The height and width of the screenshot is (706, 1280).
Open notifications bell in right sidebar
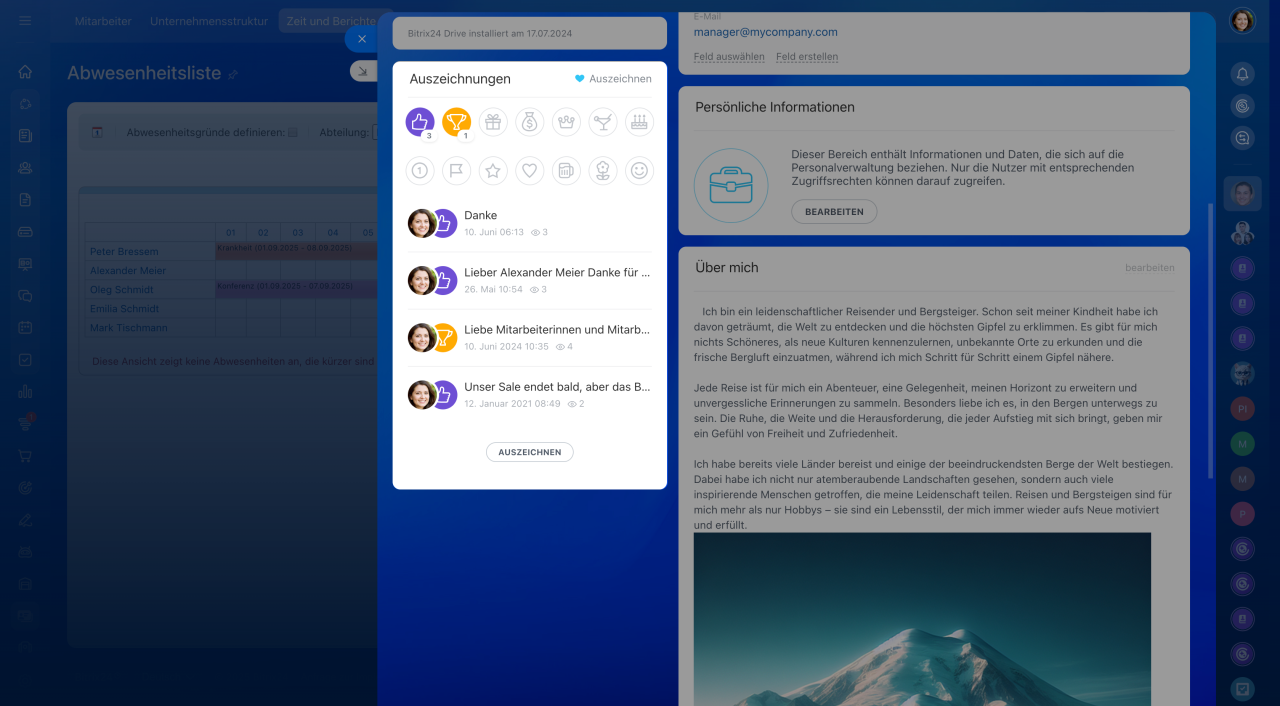click(1242, 74)
